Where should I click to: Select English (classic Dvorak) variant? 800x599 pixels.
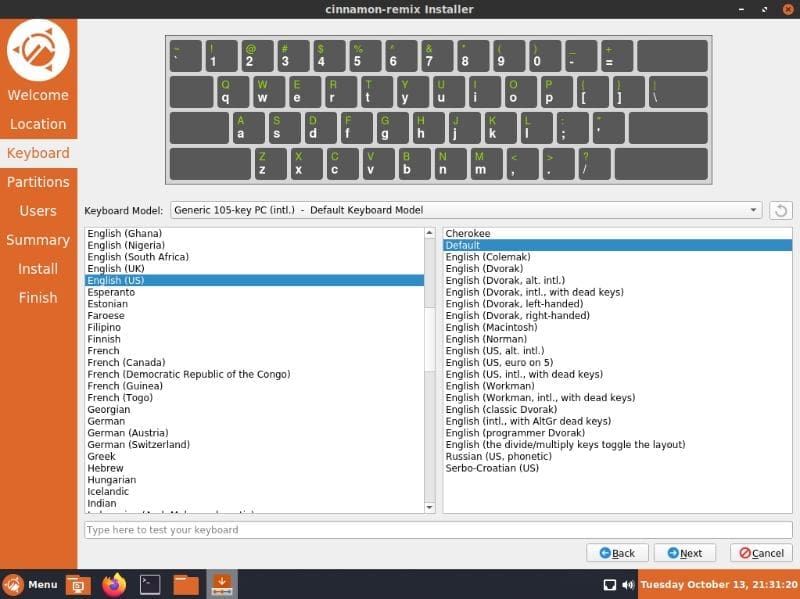(x=617, y=410)
